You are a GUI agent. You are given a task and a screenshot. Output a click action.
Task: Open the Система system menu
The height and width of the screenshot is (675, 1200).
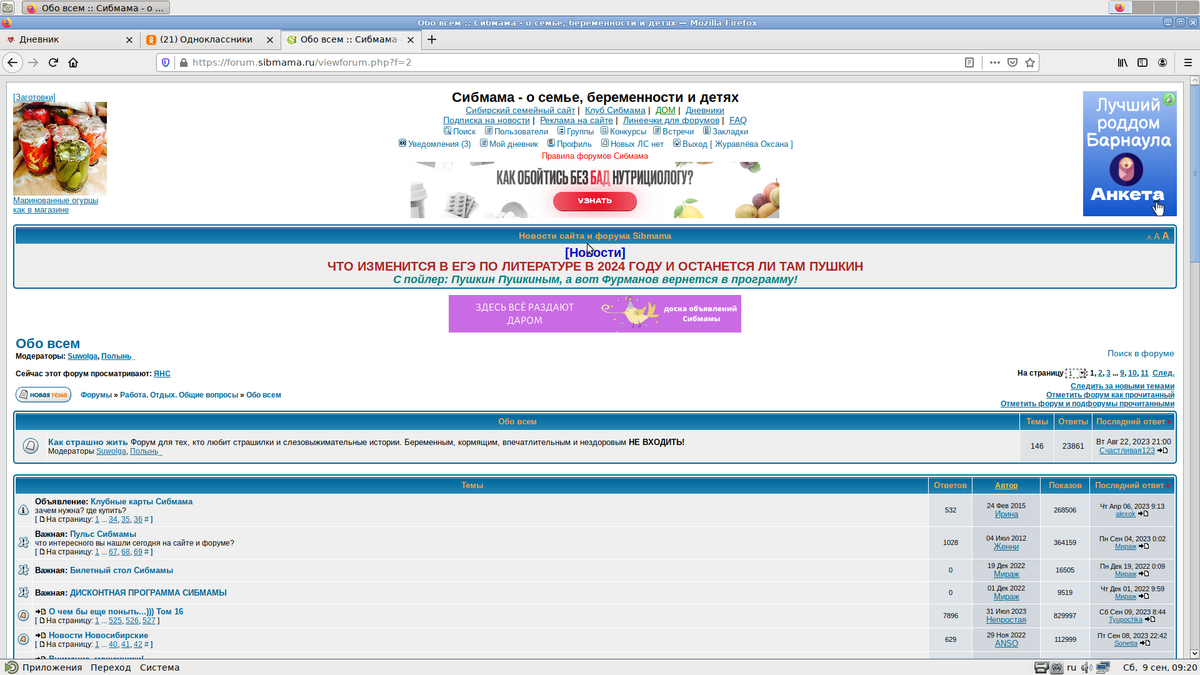tap(160, 667)
